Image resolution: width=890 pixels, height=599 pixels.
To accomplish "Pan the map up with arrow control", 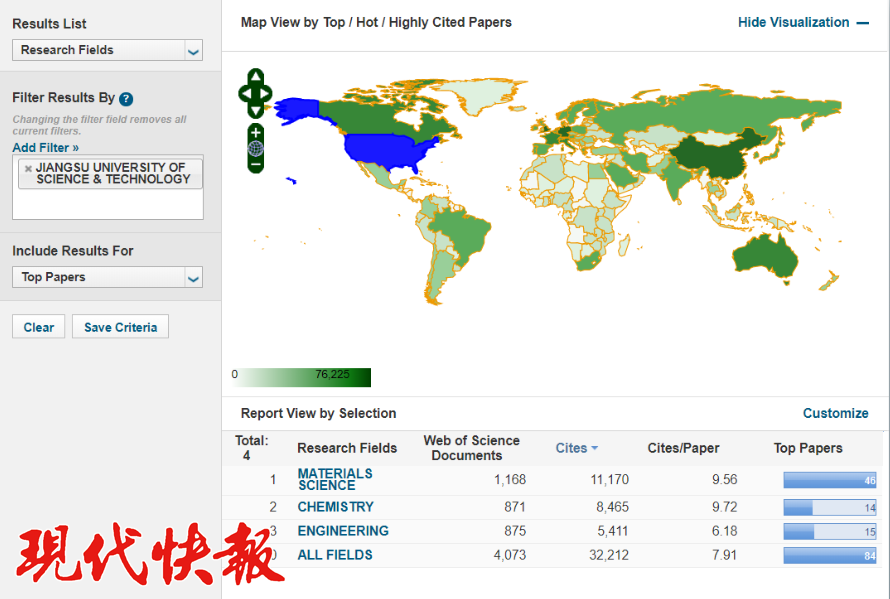I will 256,77.
